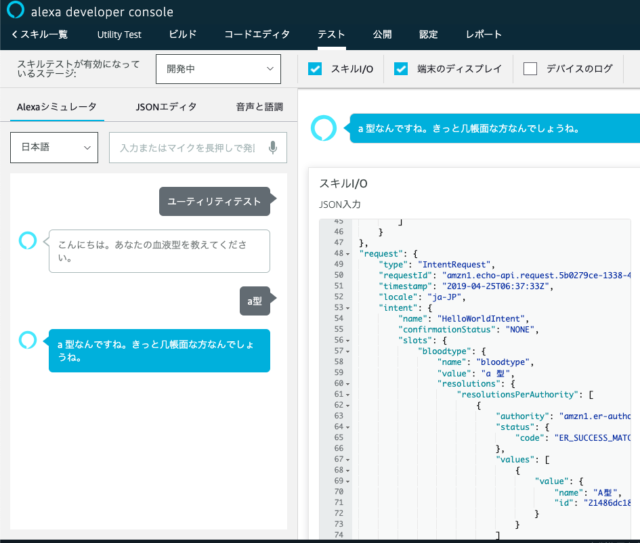Click the Alexa ring logo in header

16,10
